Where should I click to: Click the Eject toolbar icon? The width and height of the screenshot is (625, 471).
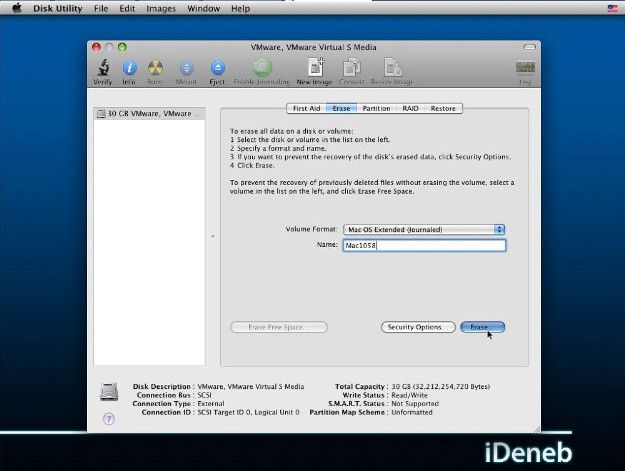[x=217, y=72]
